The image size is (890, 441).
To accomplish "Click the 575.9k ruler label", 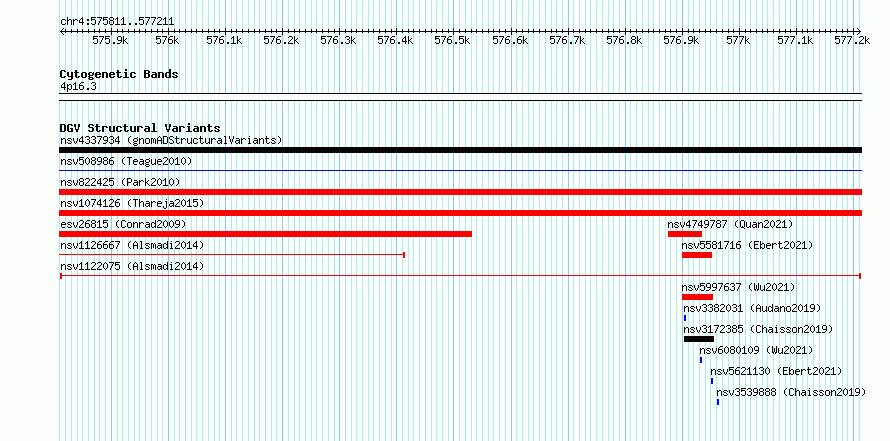I will 110,40.
